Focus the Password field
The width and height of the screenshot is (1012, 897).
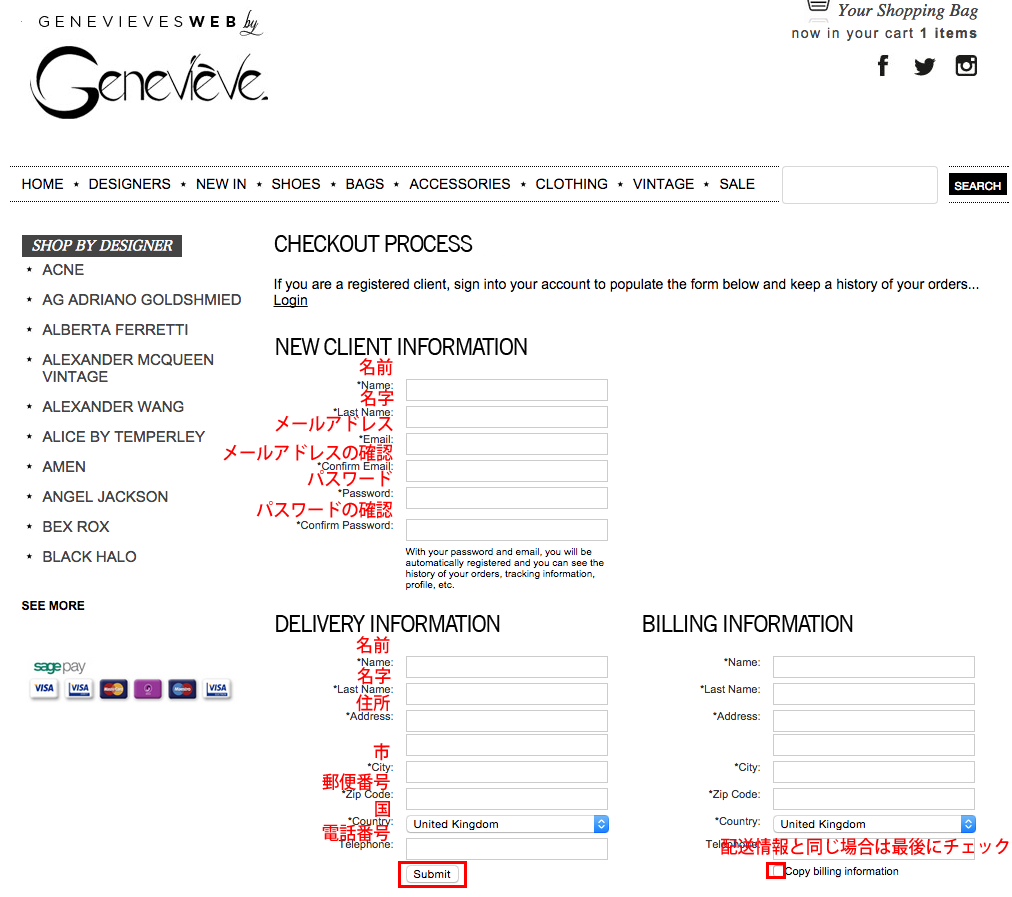507,498
